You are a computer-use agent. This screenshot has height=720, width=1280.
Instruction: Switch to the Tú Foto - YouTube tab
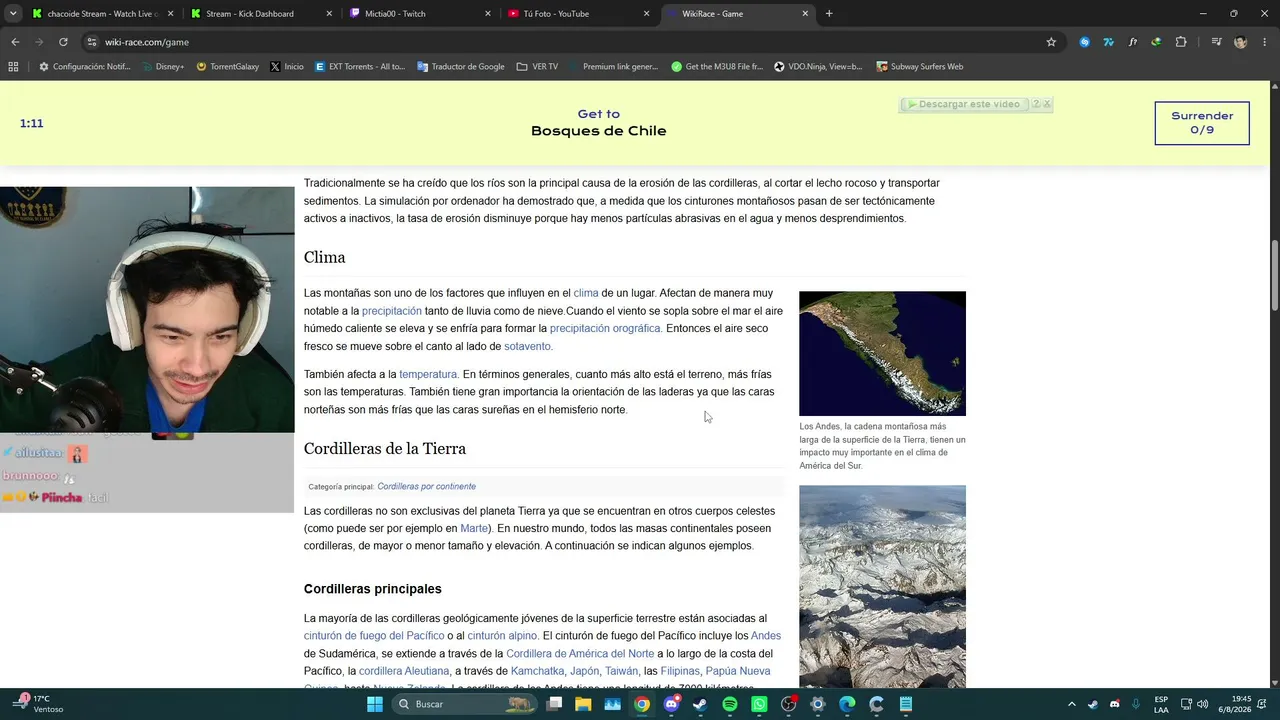tap(578, 14)
